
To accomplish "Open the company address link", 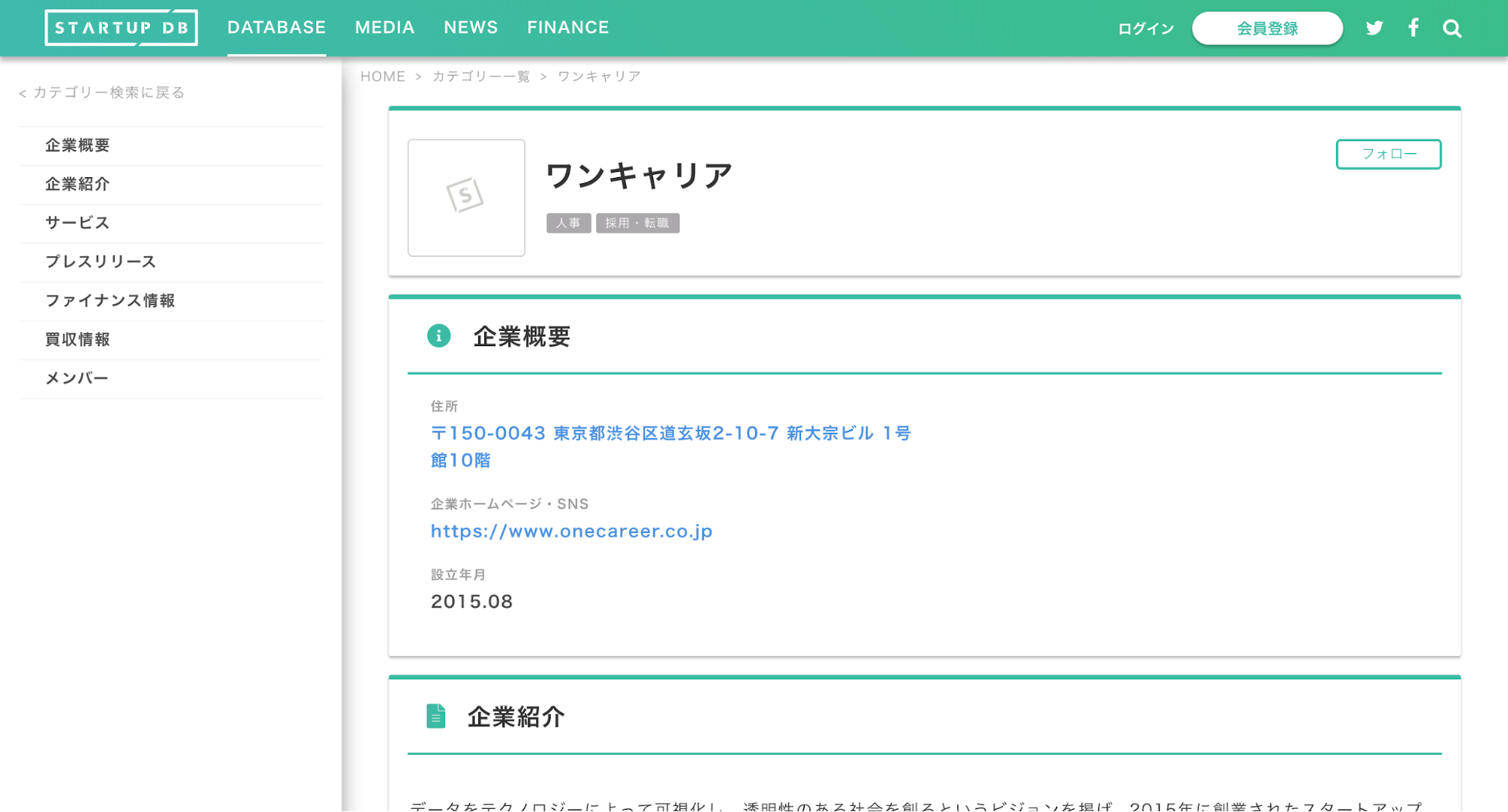I will click(x=671, y=446).
